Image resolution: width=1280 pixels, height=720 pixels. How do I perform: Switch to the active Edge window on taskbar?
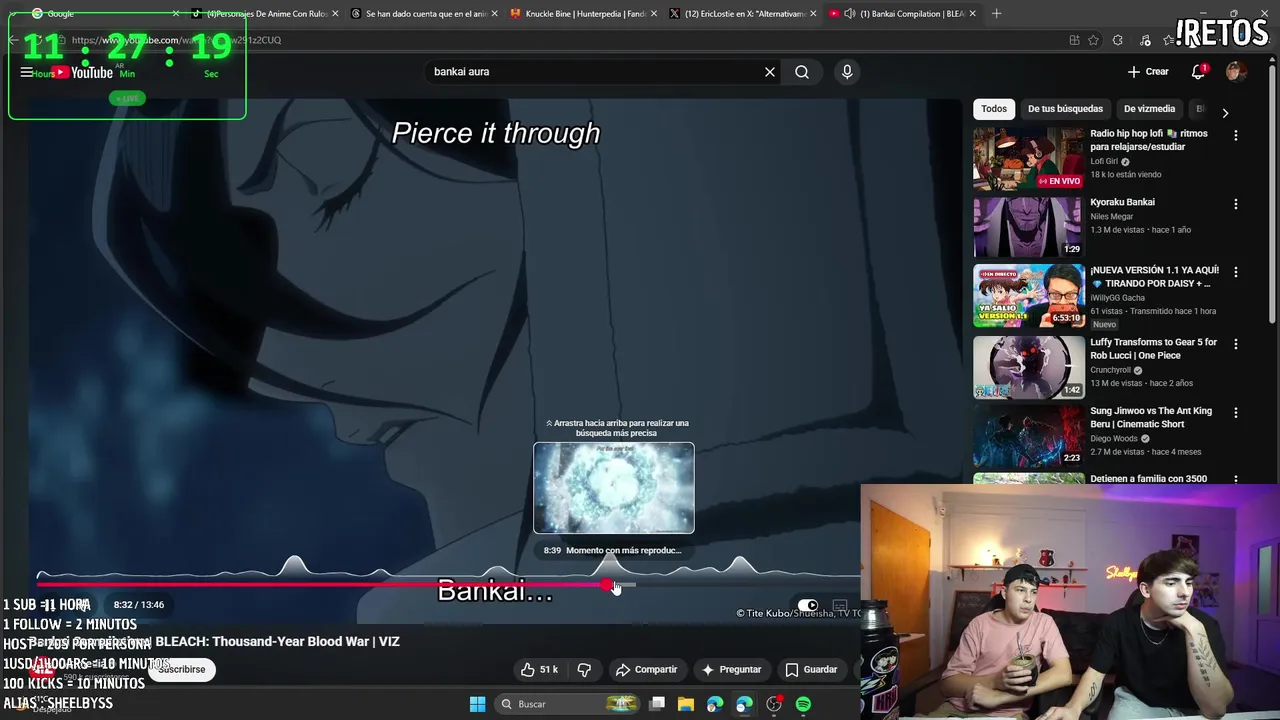coord(744,704)
